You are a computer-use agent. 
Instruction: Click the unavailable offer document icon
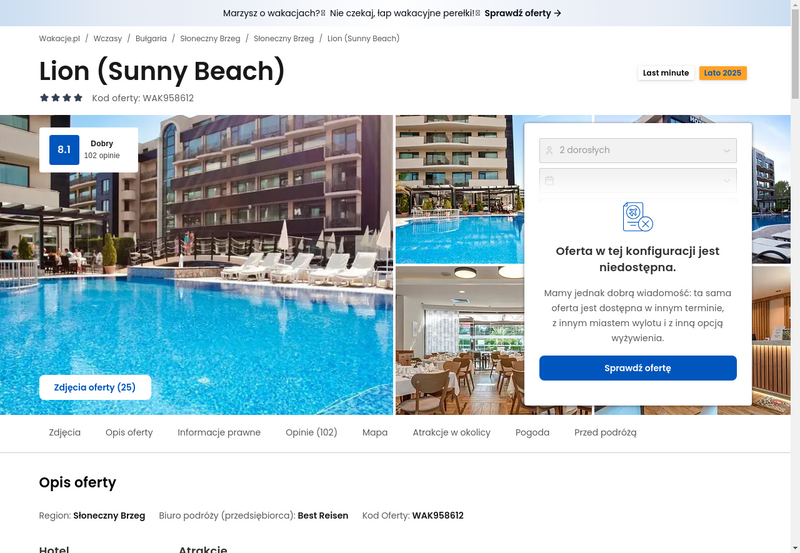tap(638, 217)
